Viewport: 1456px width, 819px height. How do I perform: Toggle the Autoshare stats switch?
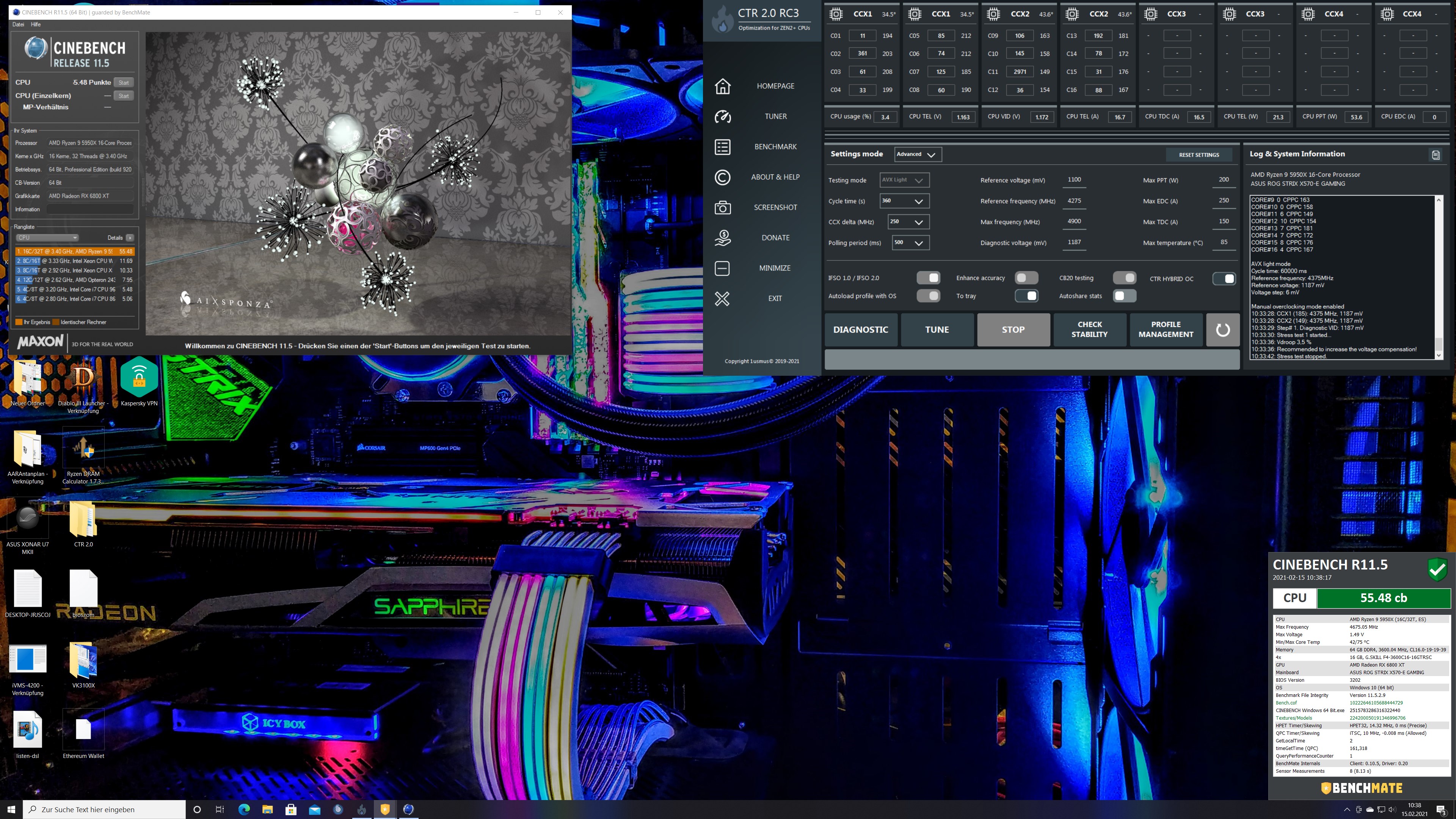pyautogui.click(x=1124, y=296)
